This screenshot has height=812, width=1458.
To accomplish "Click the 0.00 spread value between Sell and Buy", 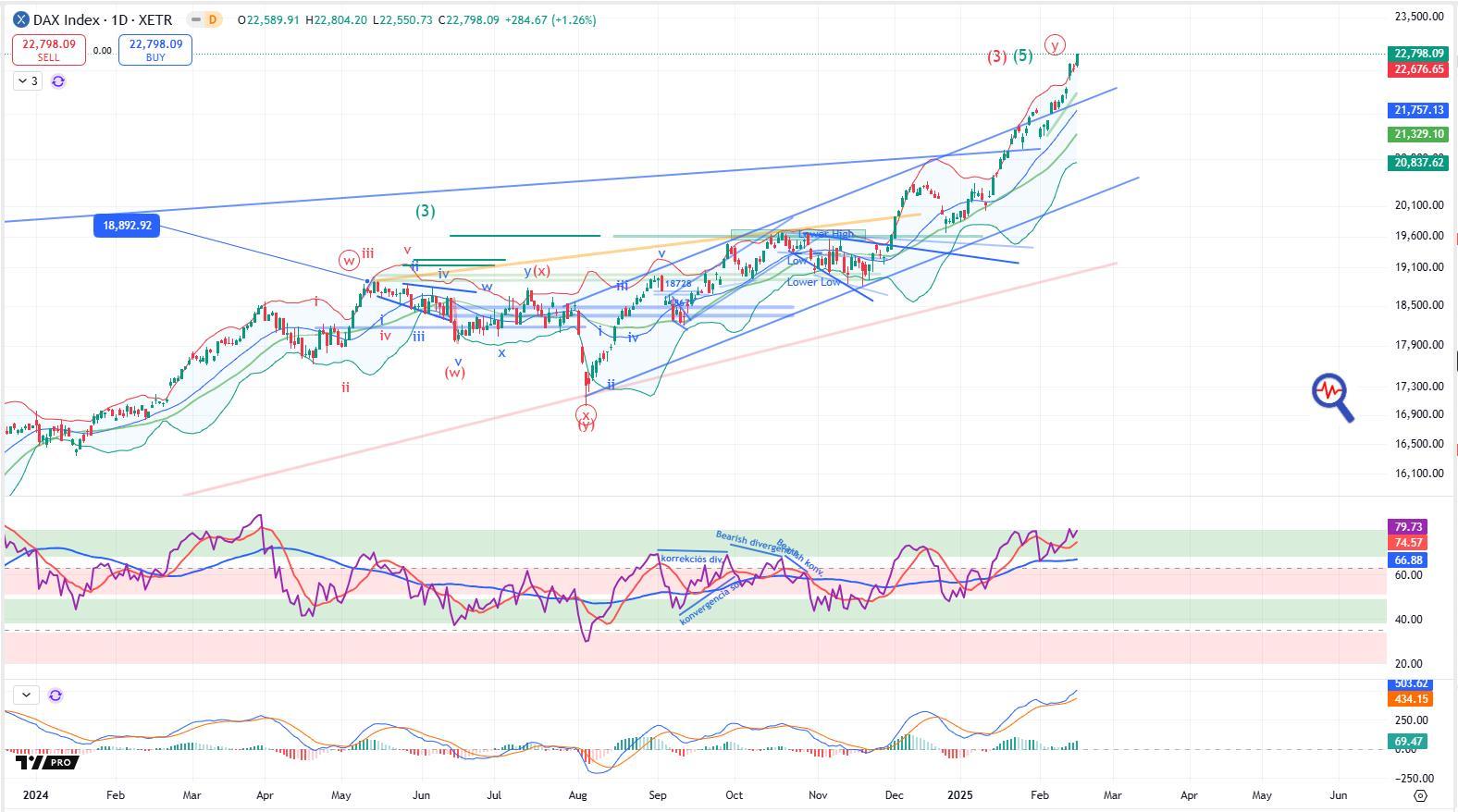I will (x=102, y=51).
